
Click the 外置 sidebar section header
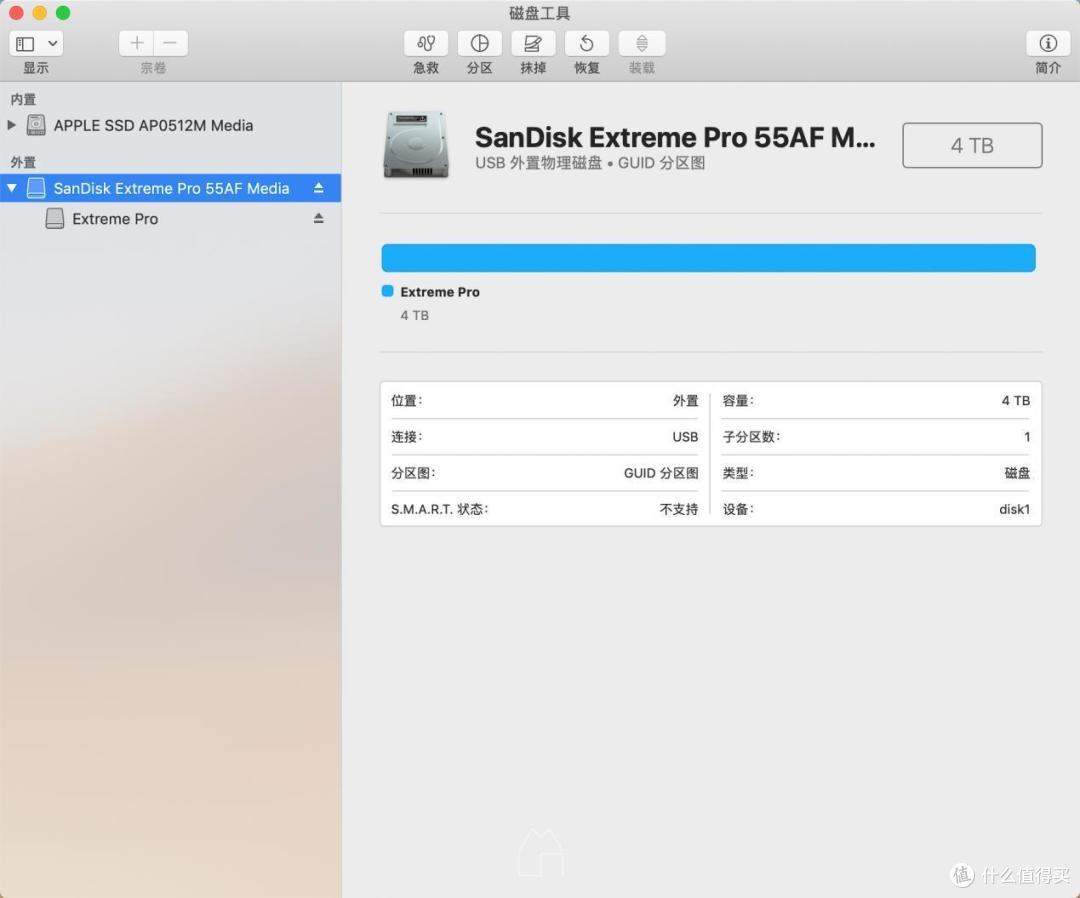click(x=23, y=163)
